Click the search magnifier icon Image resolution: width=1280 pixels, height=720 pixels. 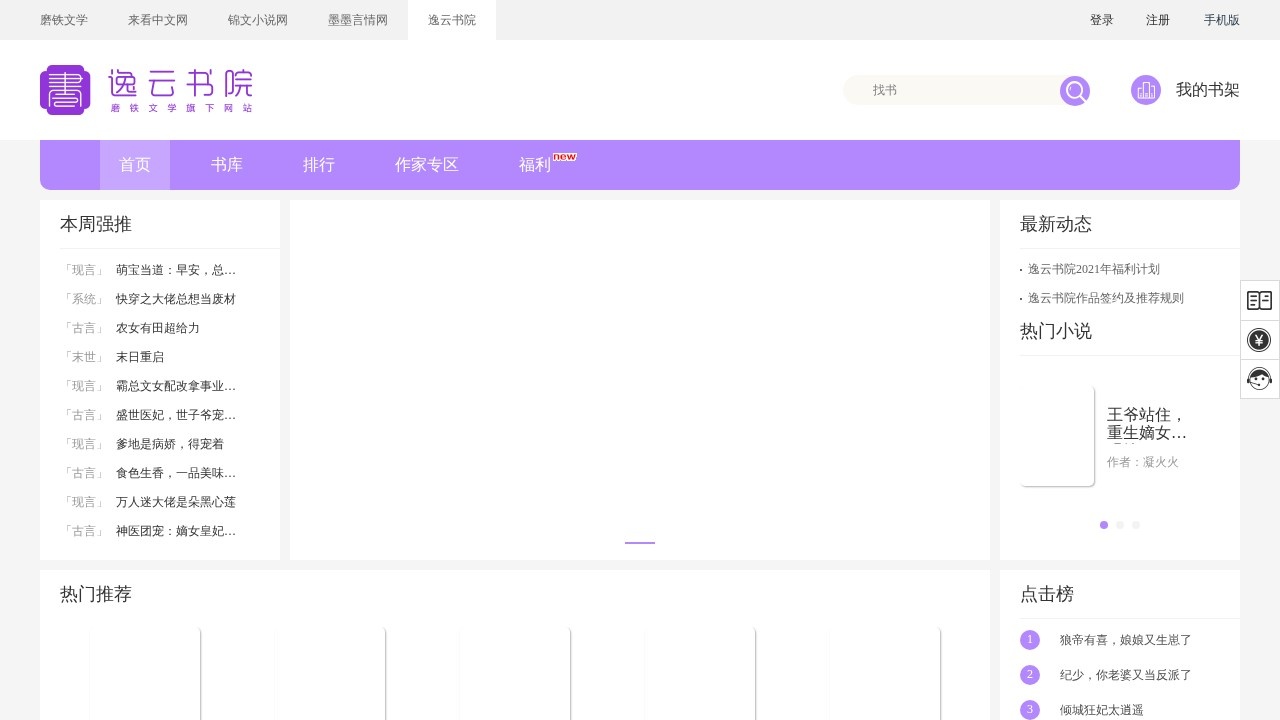(x=1074, y=90)
